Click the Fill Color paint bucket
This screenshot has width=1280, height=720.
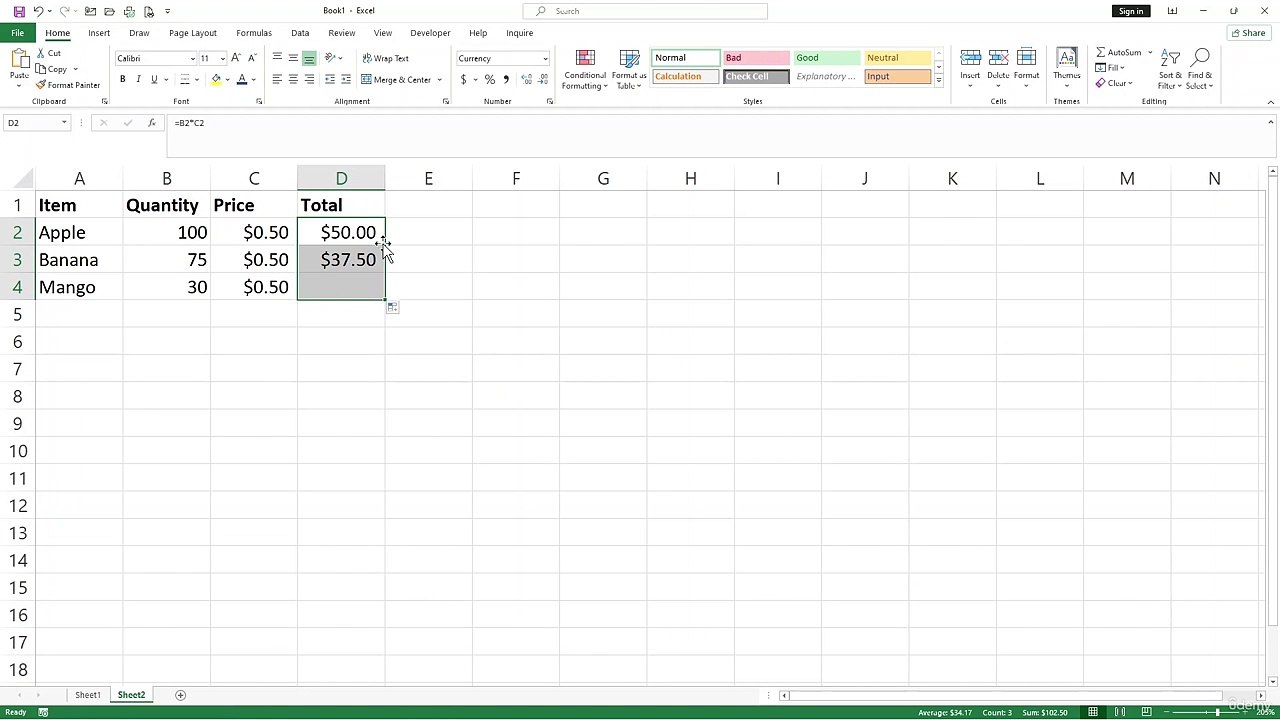(215, 79)
